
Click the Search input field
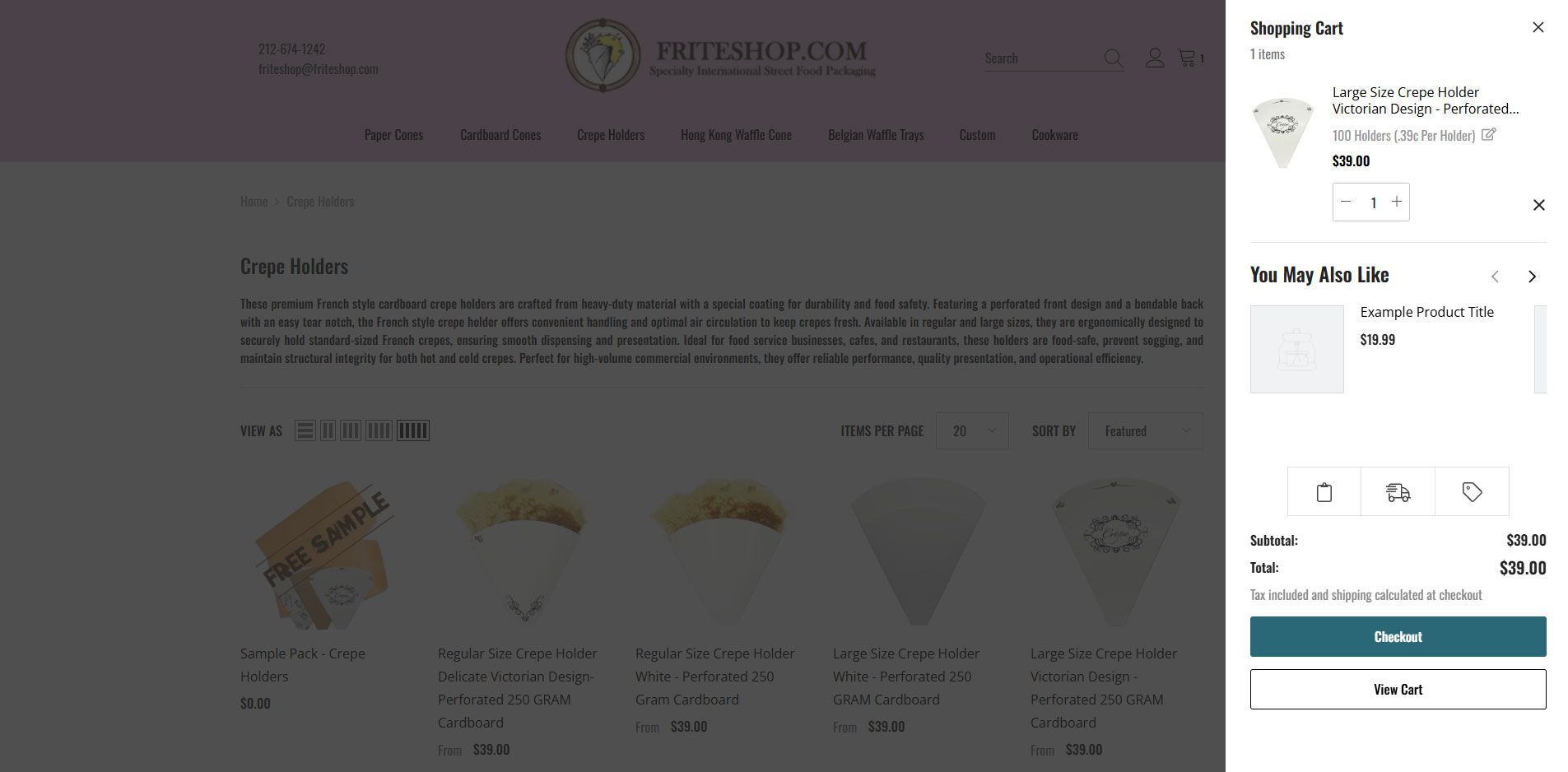[x=1042, y=58]
